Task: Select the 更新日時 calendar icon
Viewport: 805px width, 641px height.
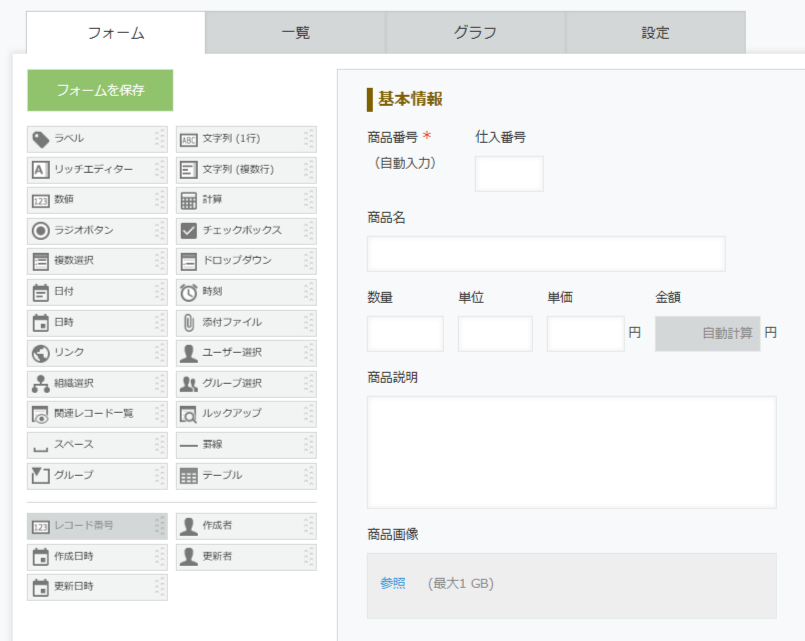Action: coord(41,588)
